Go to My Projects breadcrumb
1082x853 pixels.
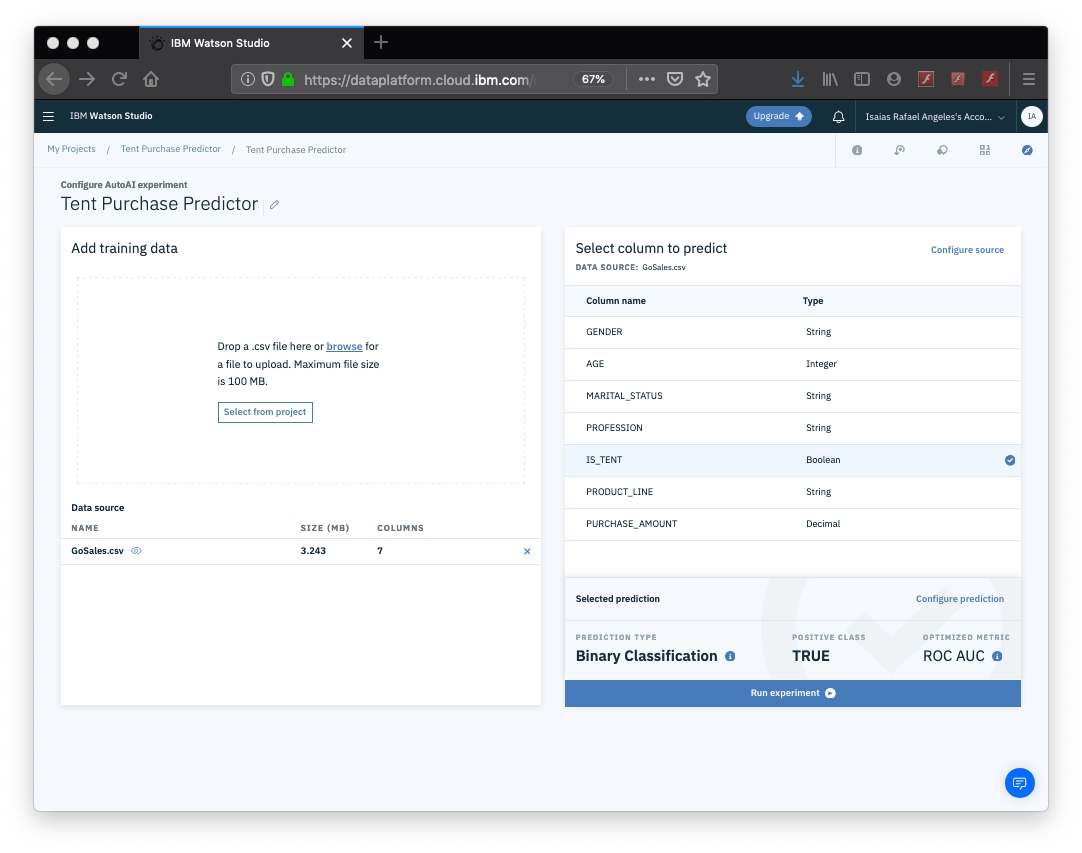tap(71, 149)
